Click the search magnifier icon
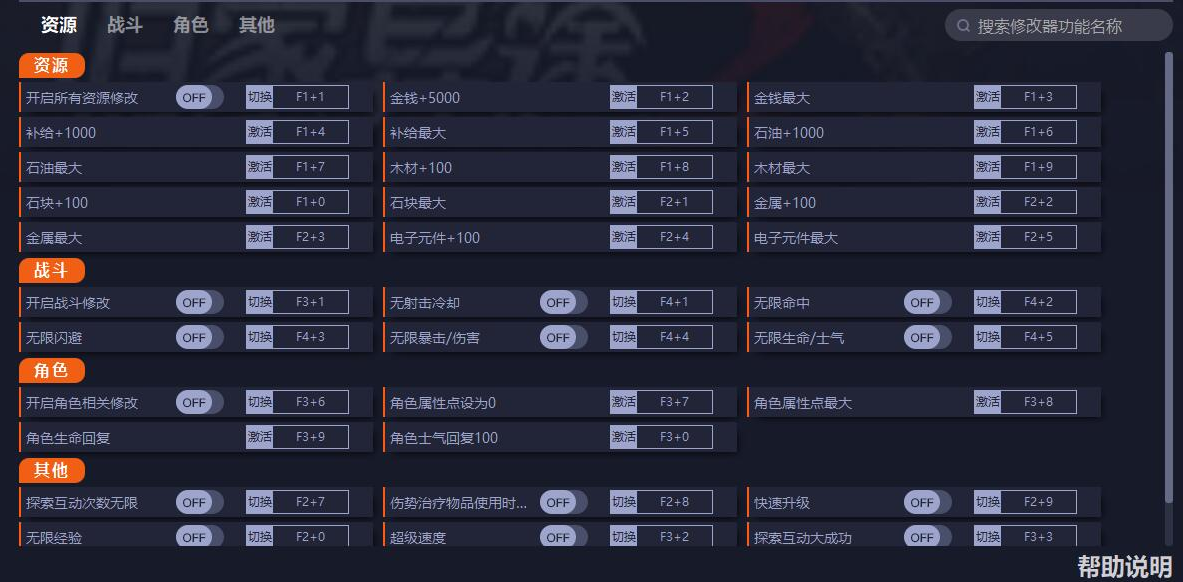 (x=963, y=26)
